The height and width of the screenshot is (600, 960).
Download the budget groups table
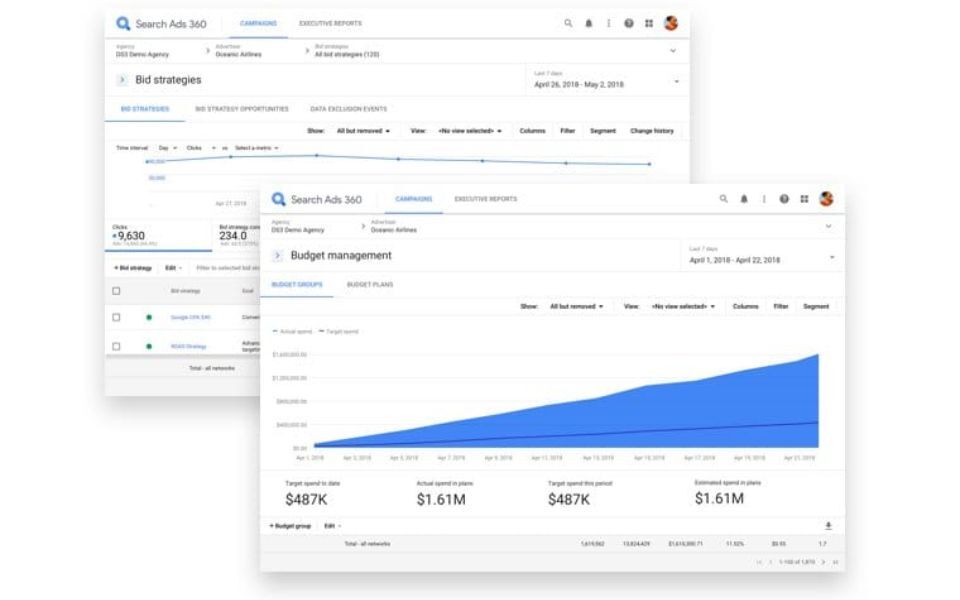tap(828, 526)
